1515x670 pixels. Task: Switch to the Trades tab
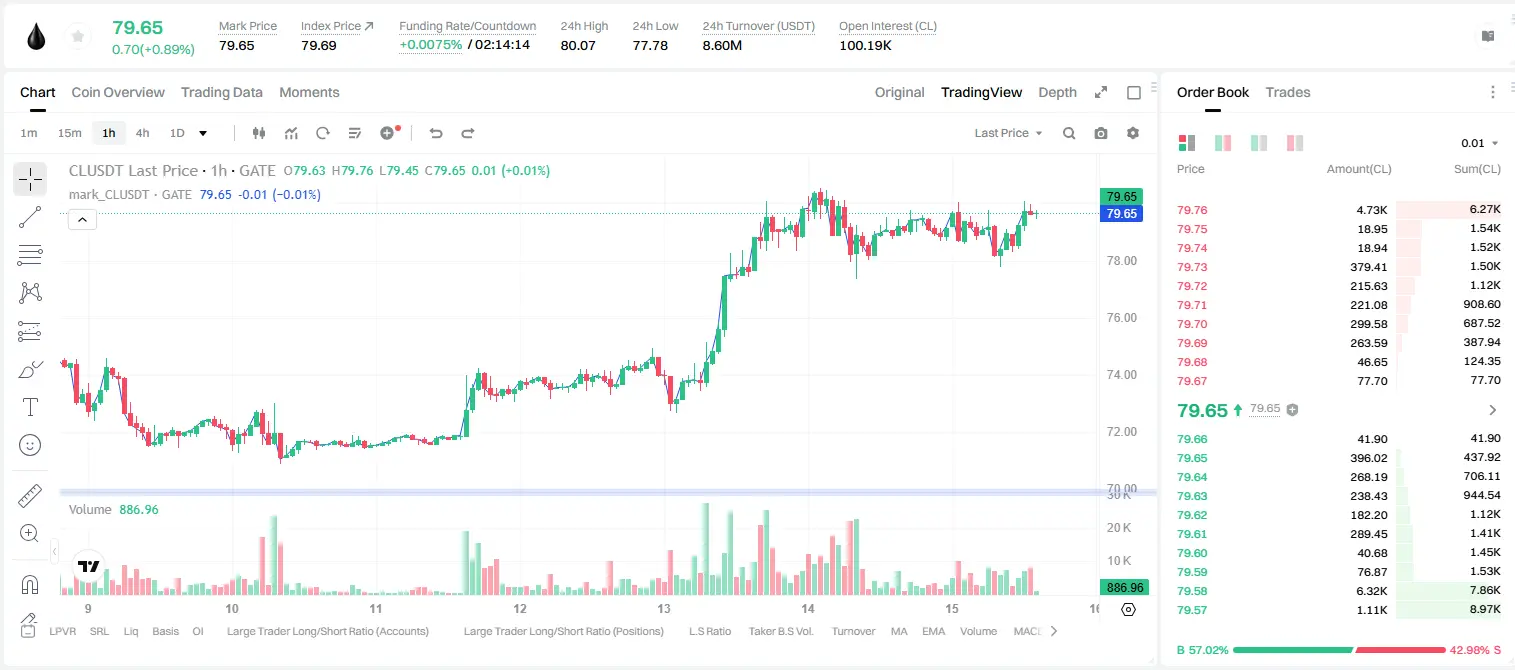[x=1288, y=92]
